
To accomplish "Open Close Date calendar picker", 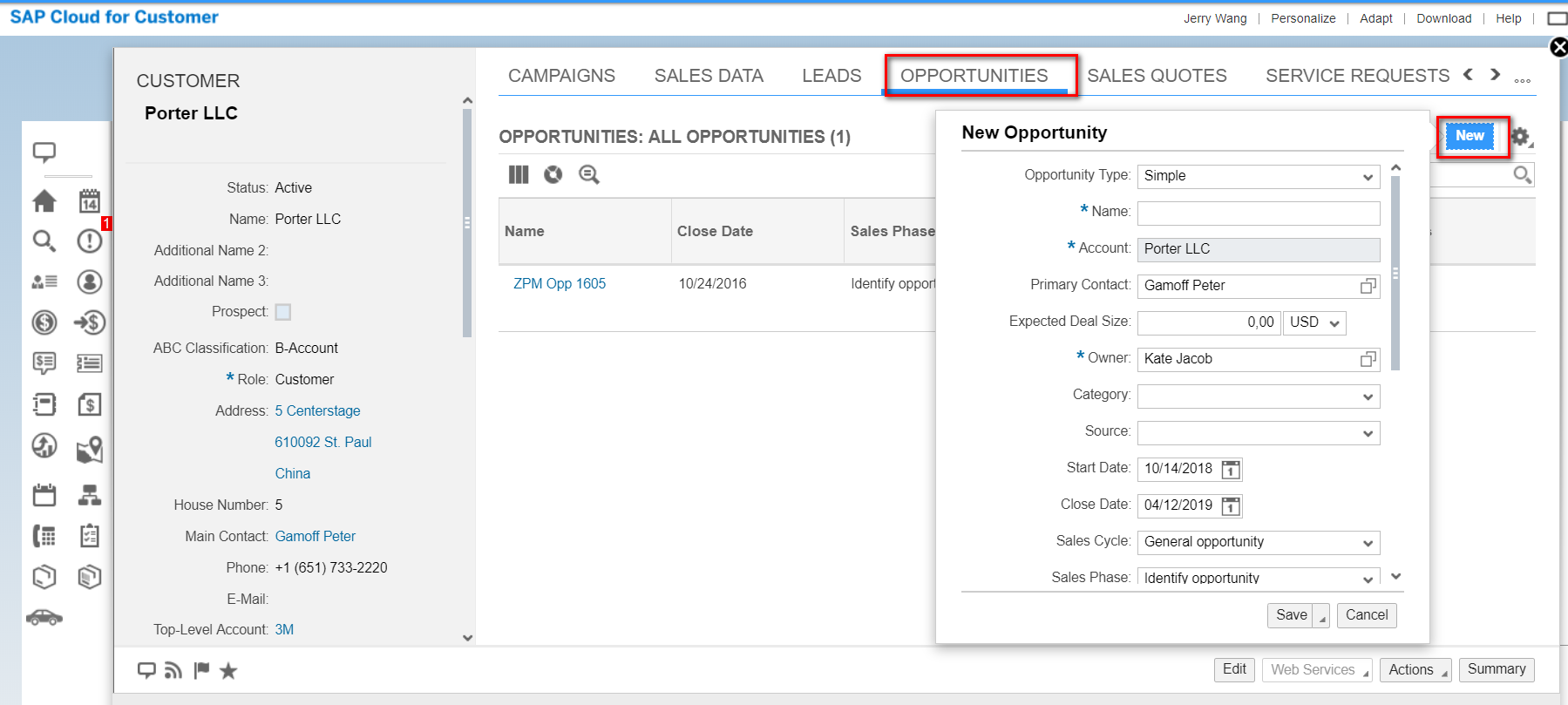I will (x=1231, y=506).
